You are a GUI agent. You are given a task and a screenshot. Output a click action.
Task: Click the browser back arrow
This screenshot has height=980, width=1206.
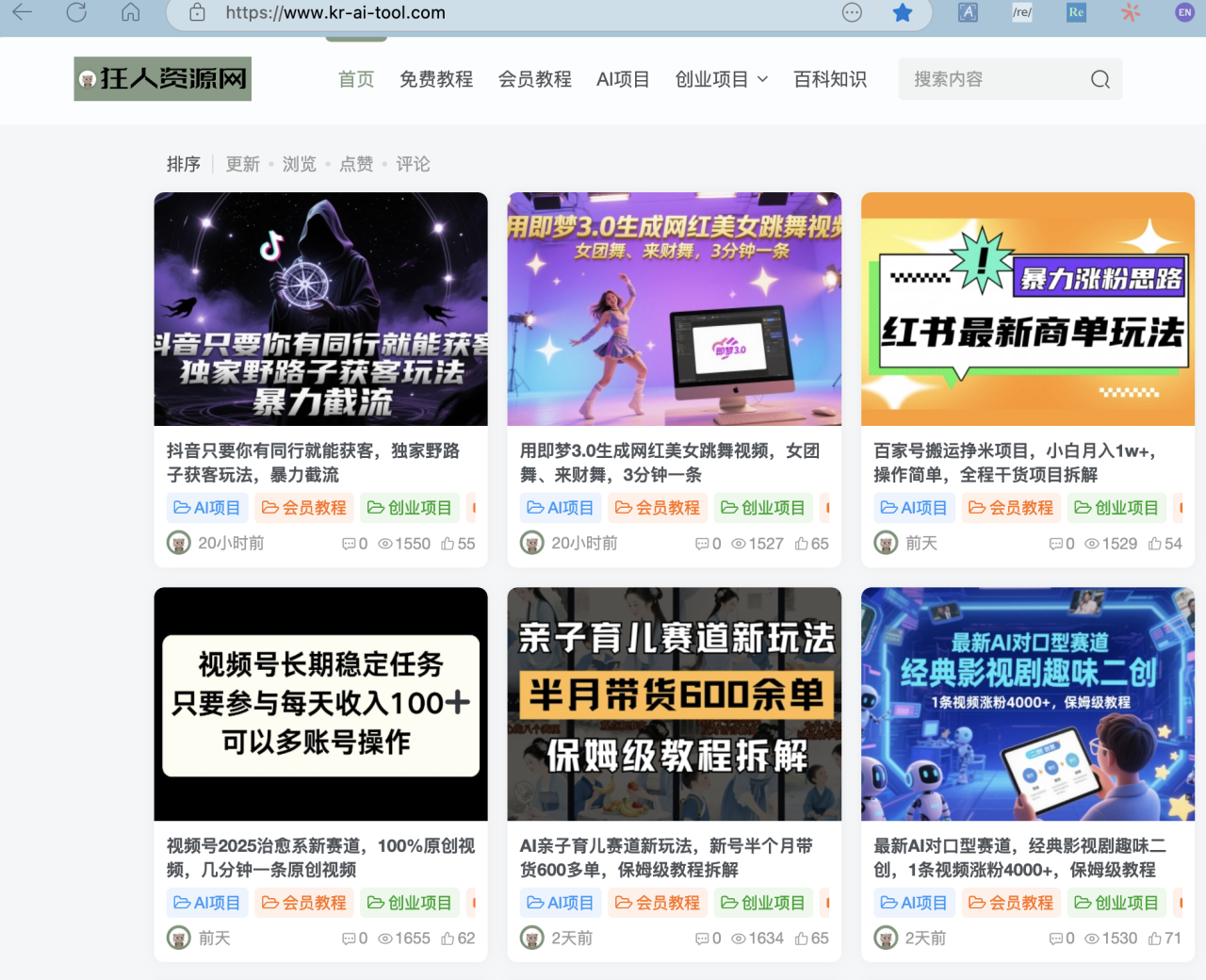[x=23, y=12]
